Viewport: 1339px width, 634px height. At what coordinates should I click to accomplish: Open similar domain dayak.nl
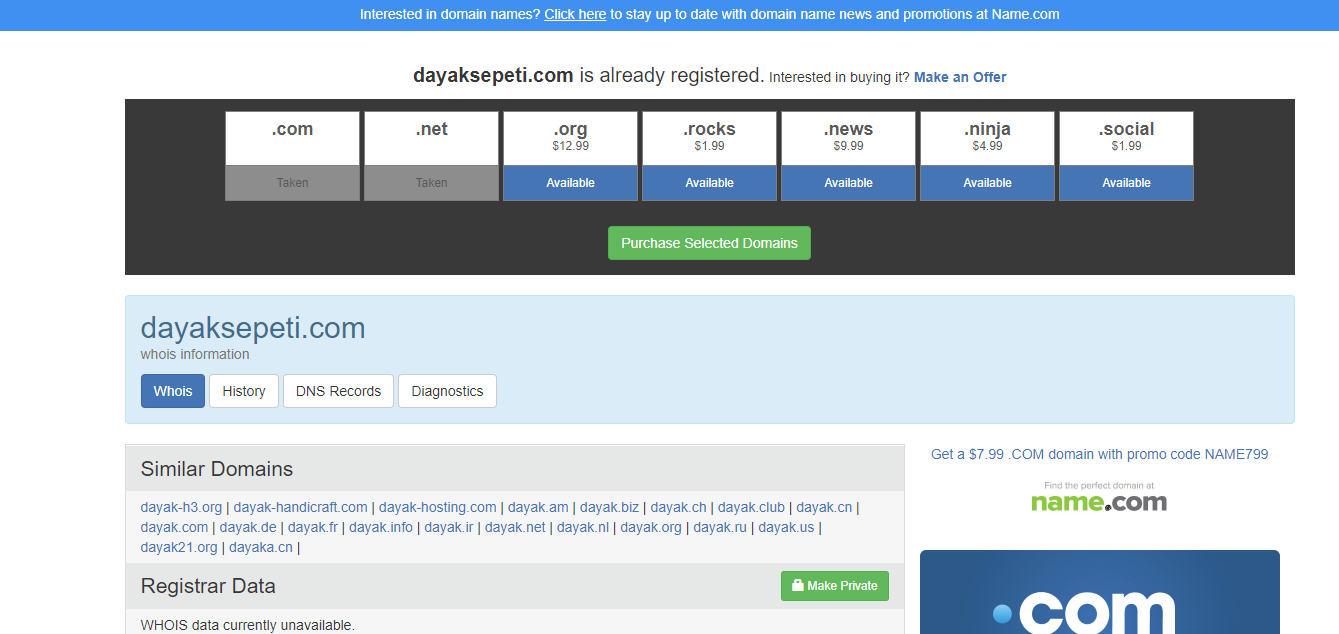pyautogui.click(x=583, y=527)
